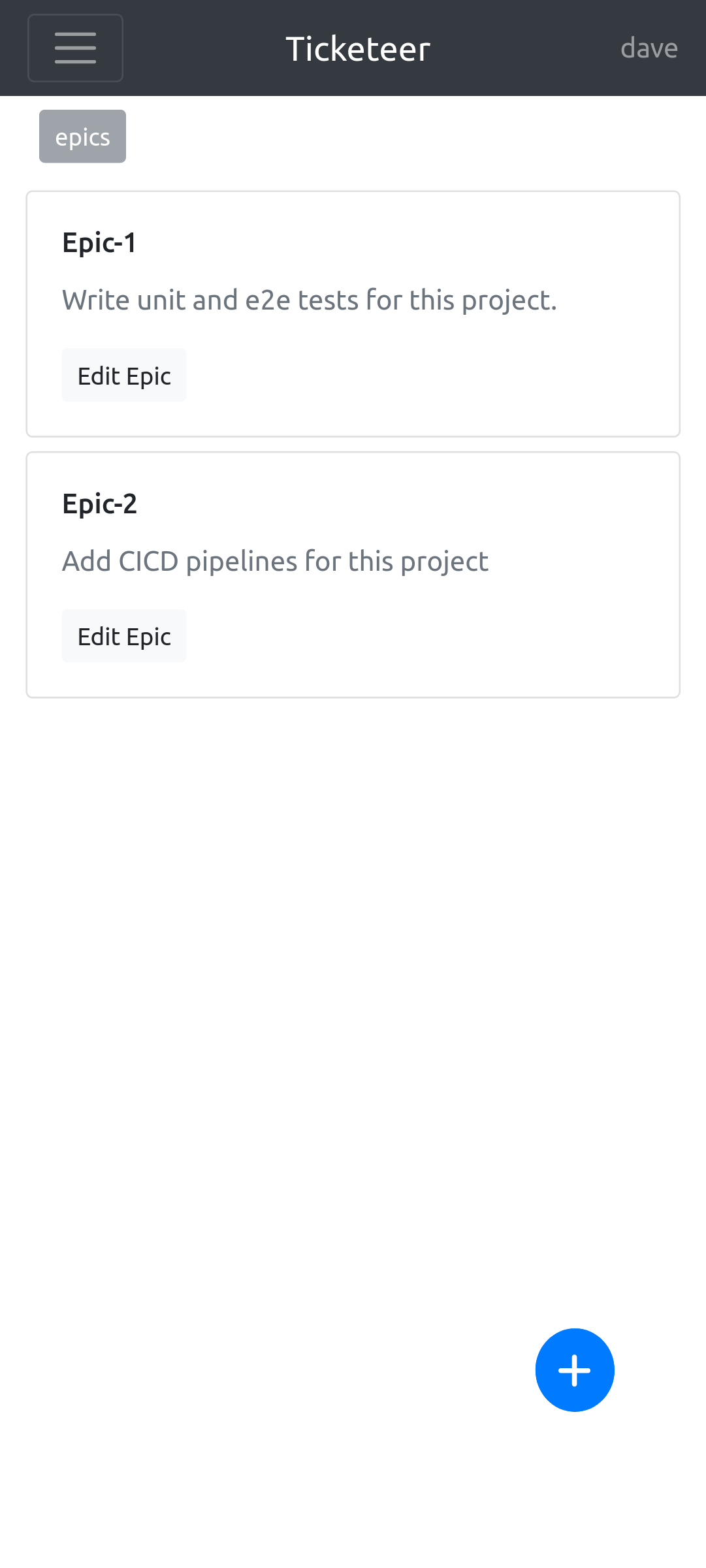Open the Epic-1 card
The height and width of the screenshot is (1568, 706).
point(353,313)
